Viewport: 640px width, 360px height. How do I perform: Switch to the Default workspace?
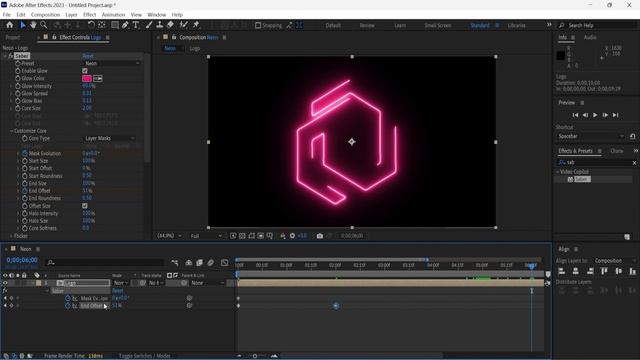coord(333,25)
